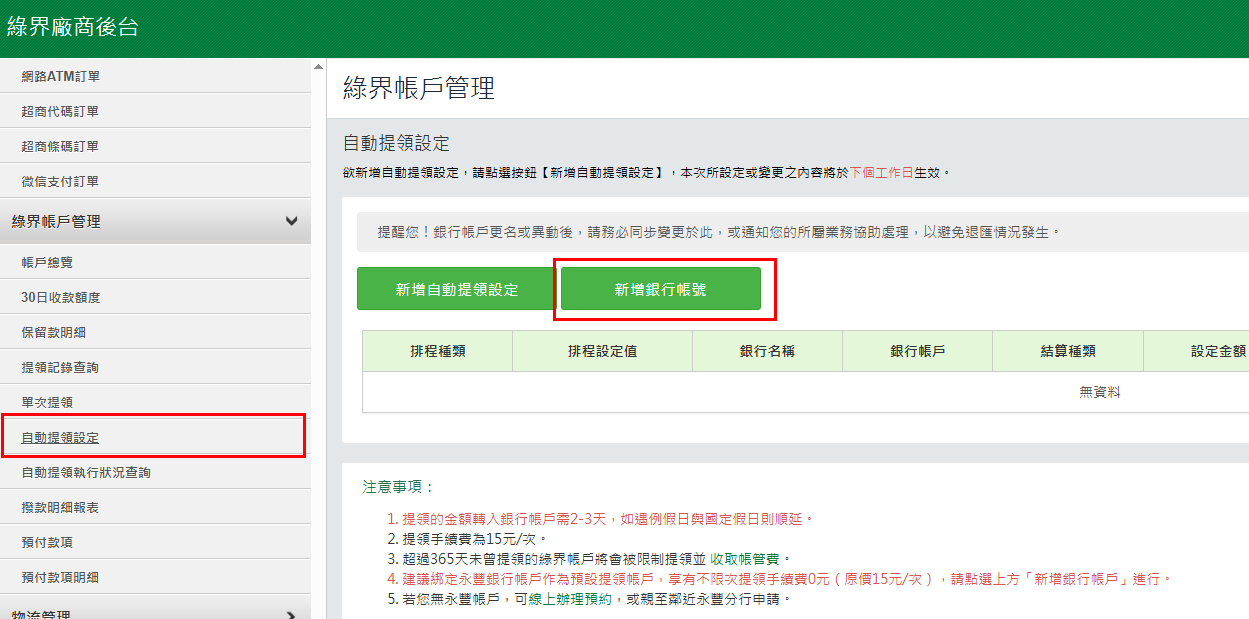Click the 排程種類 column header
The width and height of the screenshot is (1249, 619).
(438, 351)
